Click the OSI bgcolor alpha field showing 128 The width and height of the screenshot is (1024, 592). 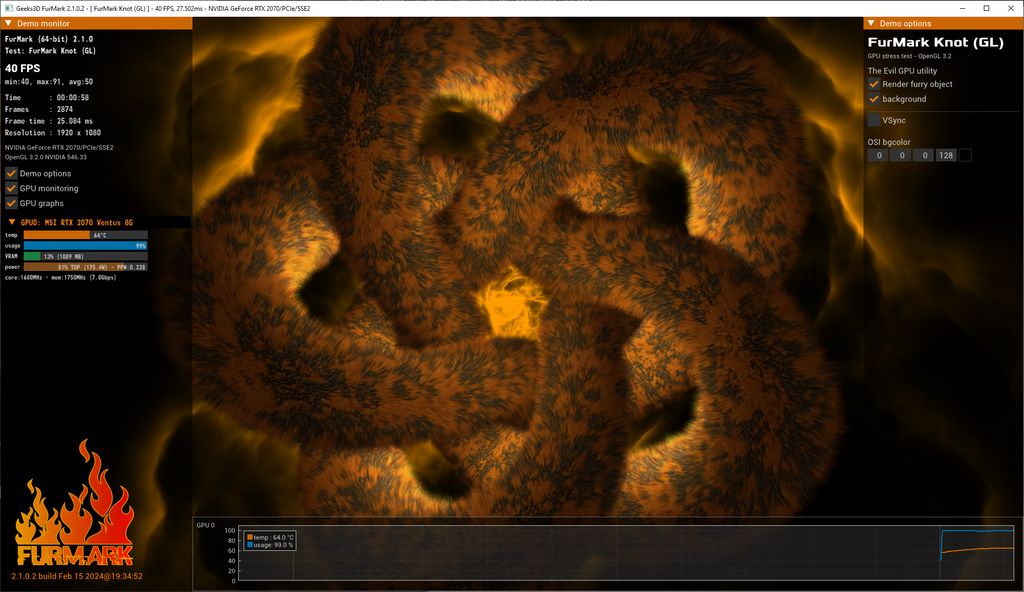click(x=945, y=155)
